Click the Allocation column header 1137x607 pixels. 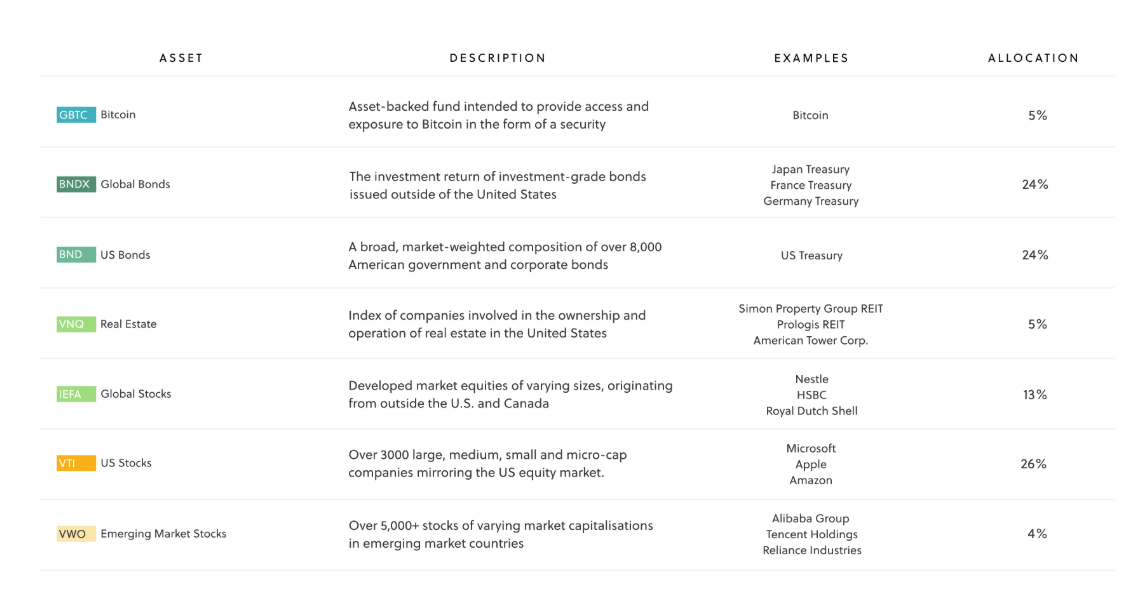pos(1033,58)
